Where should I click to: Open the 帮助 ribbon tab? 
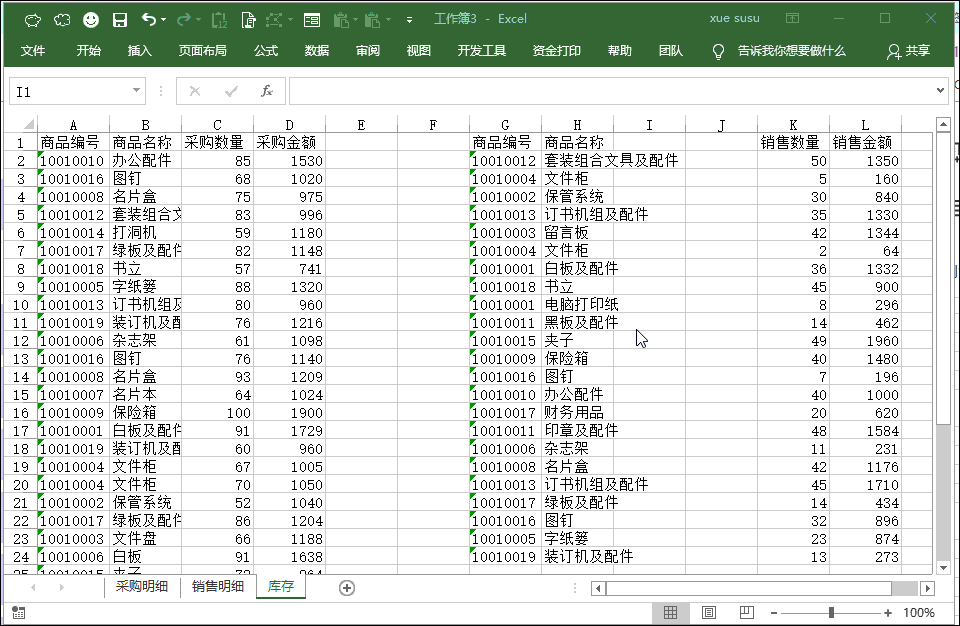coord(620,51)
